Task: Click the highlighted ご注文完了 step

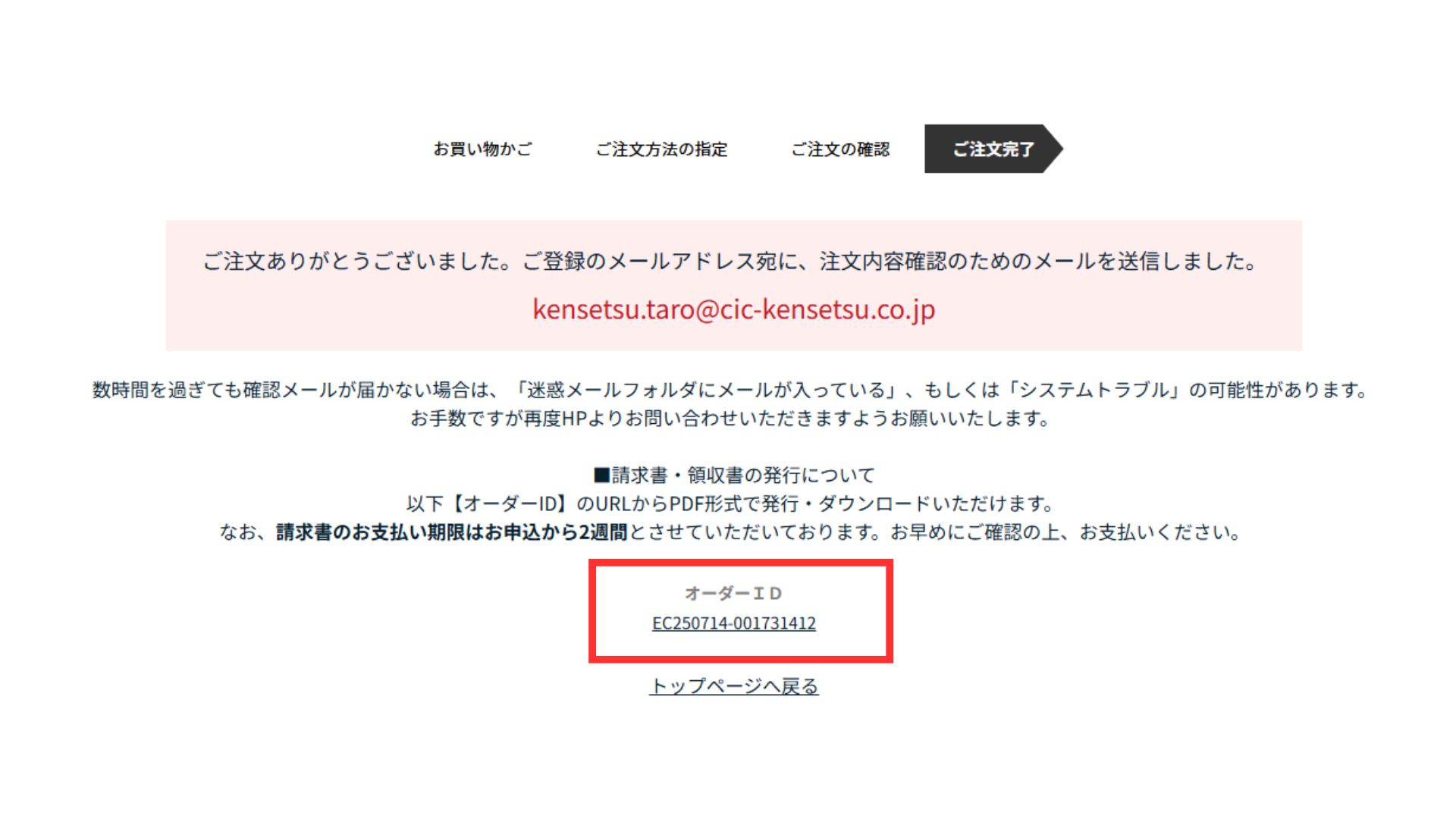Action: (x=993, y=149)
